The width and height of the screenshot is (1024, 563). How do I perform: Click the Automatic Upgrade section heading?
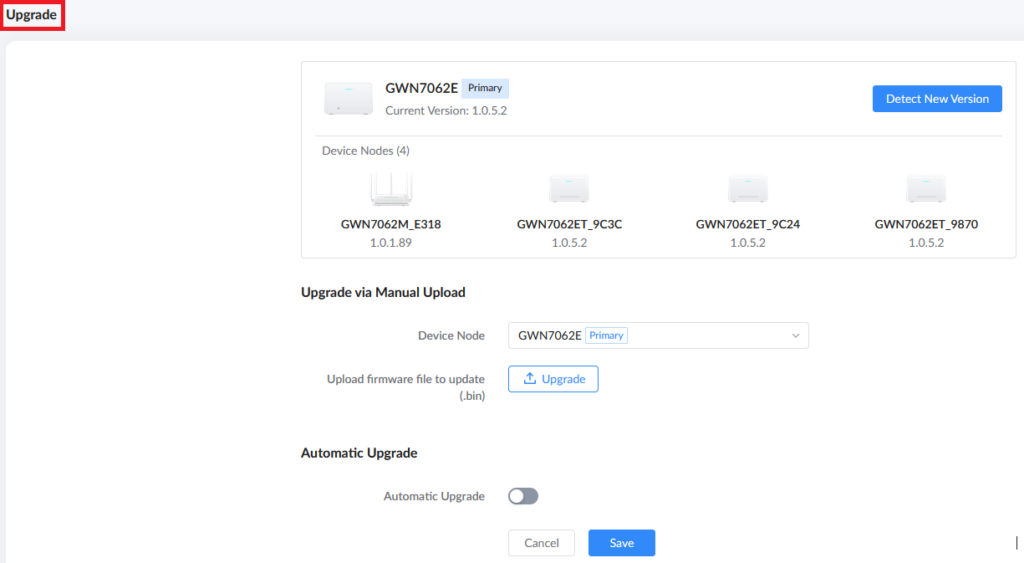[x=359, y=453]
